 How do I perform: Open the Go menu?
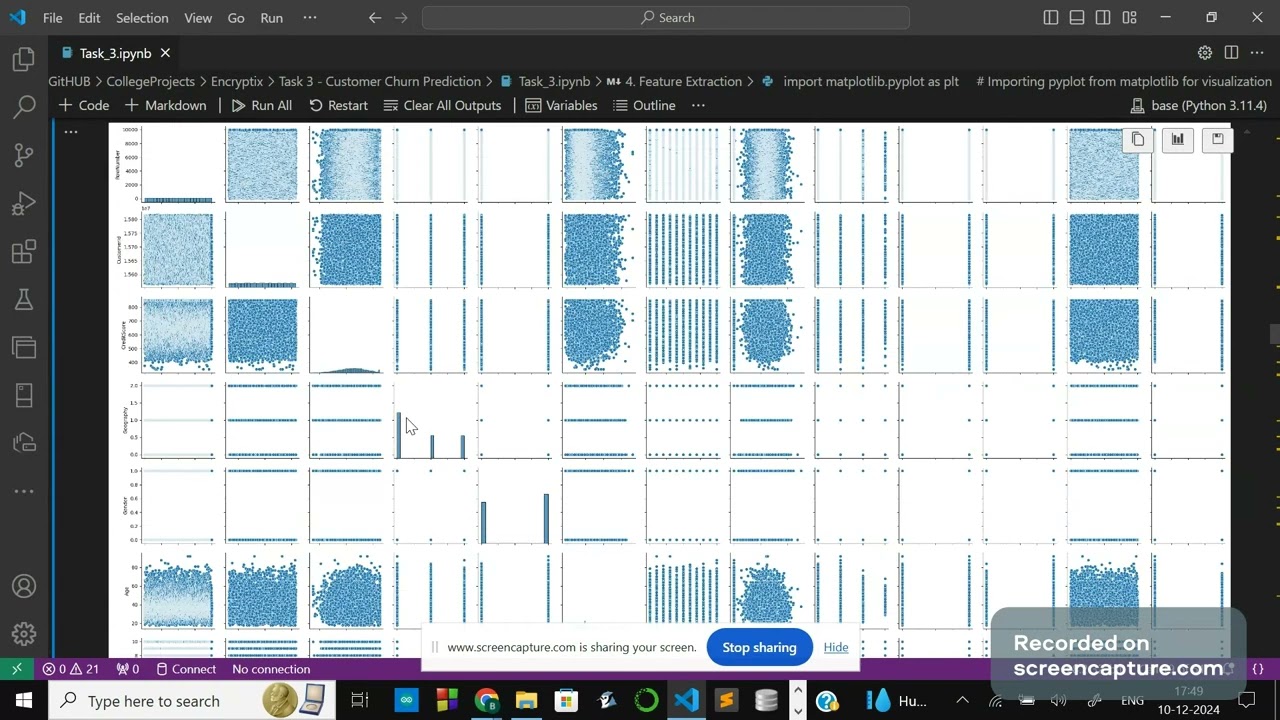236,18
